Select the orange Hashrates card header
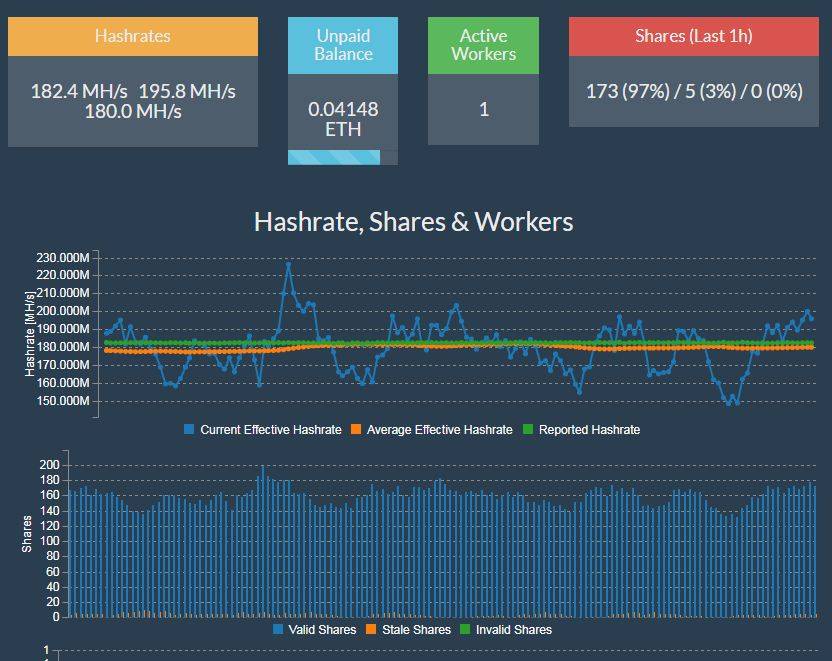This screenshot has height=661, width=832. [x=133, y=36]
